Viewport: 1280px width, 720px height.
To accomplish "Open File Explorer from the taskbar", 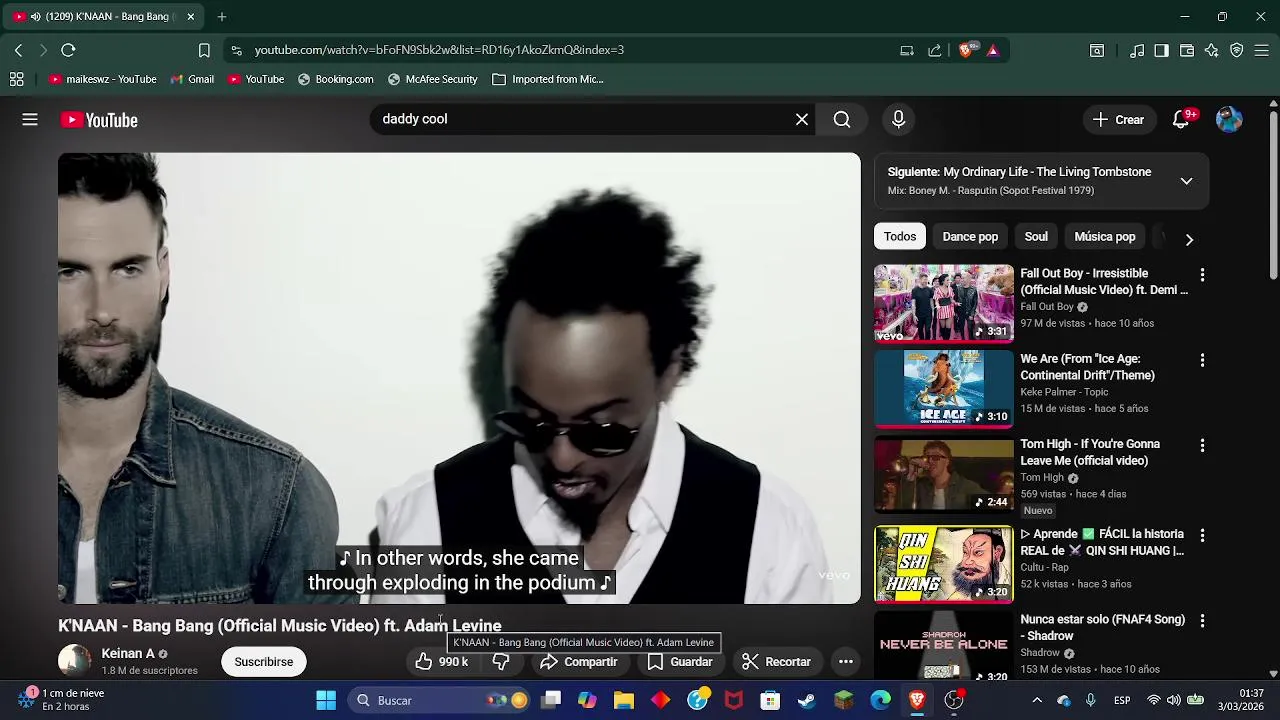I will coord(624,700).
